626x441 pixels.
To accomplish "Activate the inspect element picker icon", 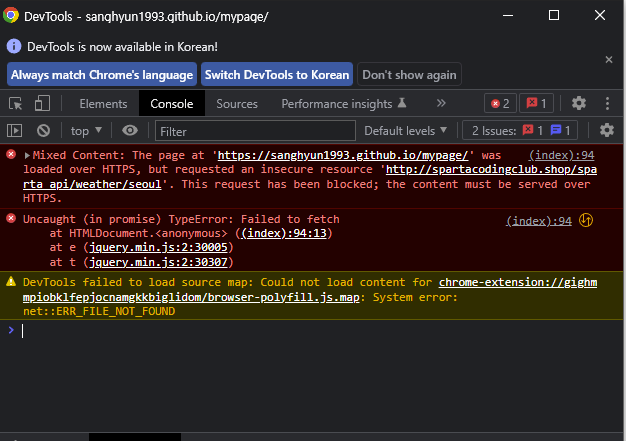I will pyautogui.click(x=16, y=104).
